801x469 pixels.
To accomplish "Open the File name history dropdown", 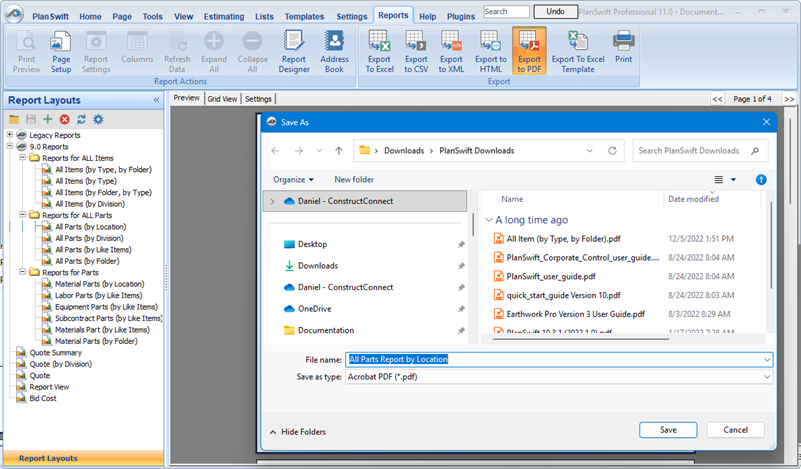I will click(767, 360).
